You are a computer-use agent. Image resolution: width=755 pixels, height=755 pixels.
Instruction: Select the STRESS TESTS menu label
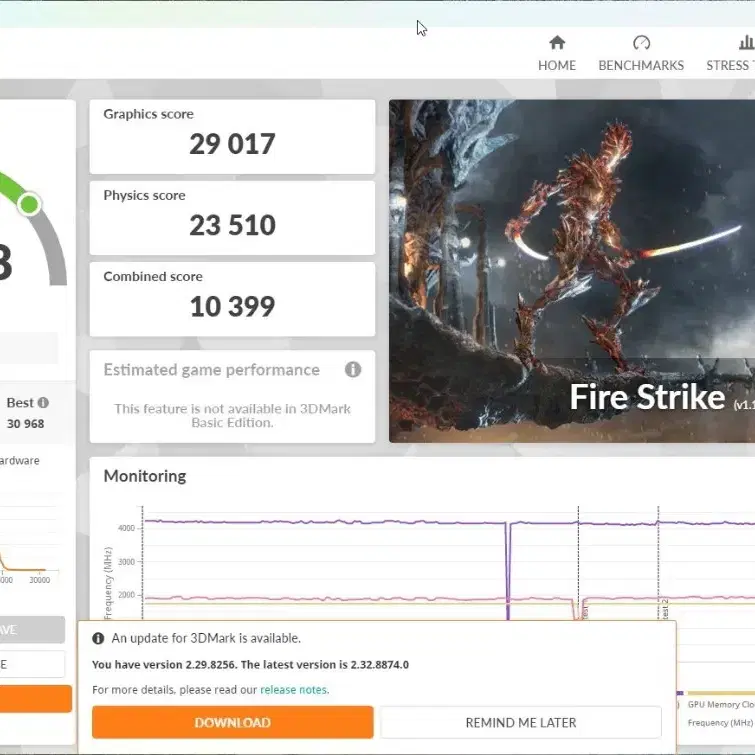[x=730, y=65]
